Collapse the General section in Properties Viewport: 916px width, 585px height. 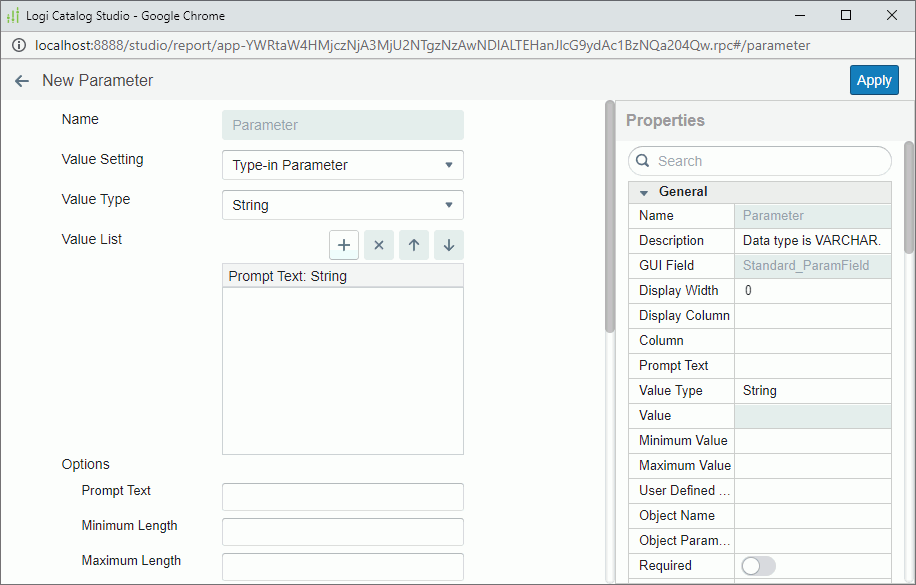pos(643,191)
